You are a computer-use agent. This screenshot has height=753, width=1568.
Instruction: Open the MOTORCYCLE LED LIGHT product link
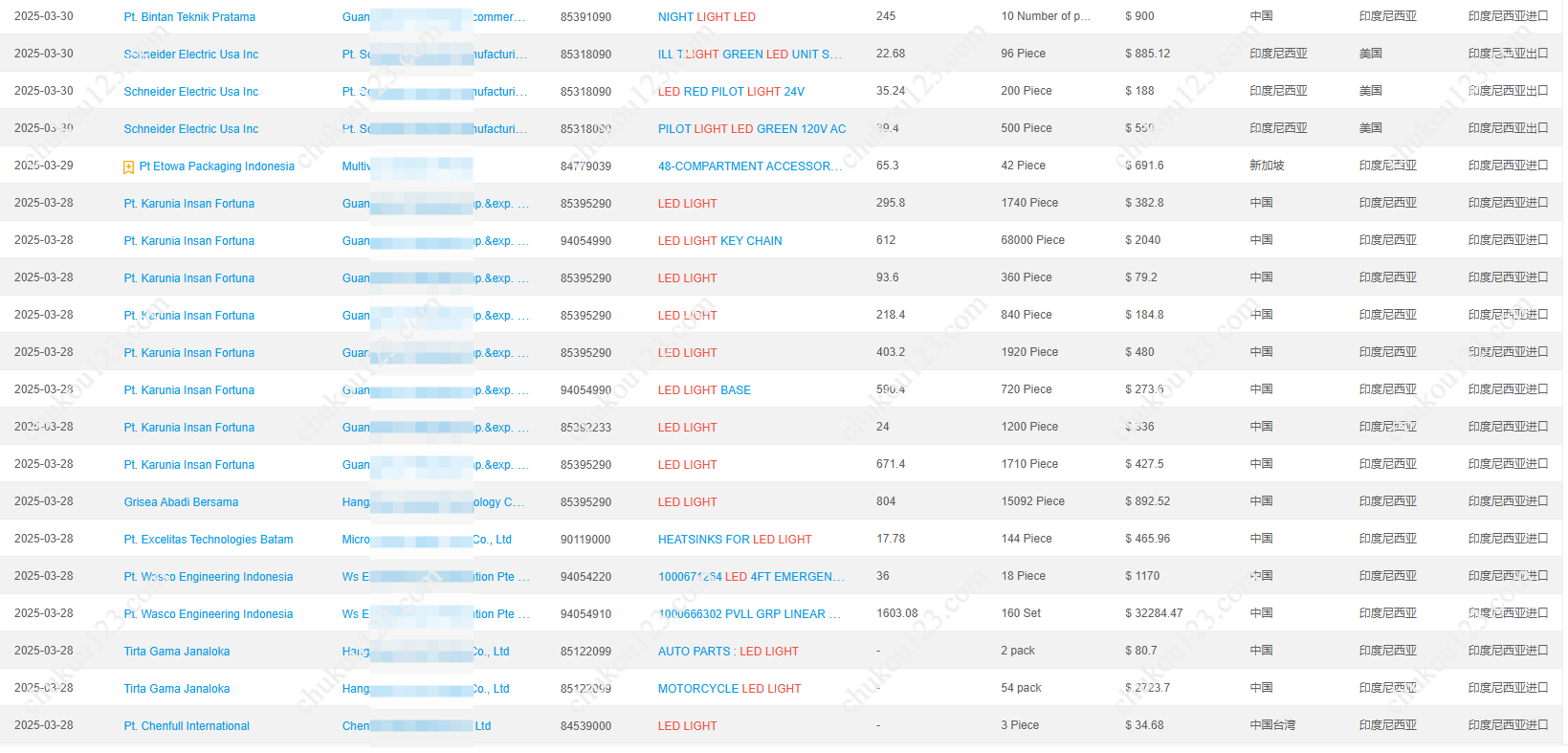[x=730, y=689]
